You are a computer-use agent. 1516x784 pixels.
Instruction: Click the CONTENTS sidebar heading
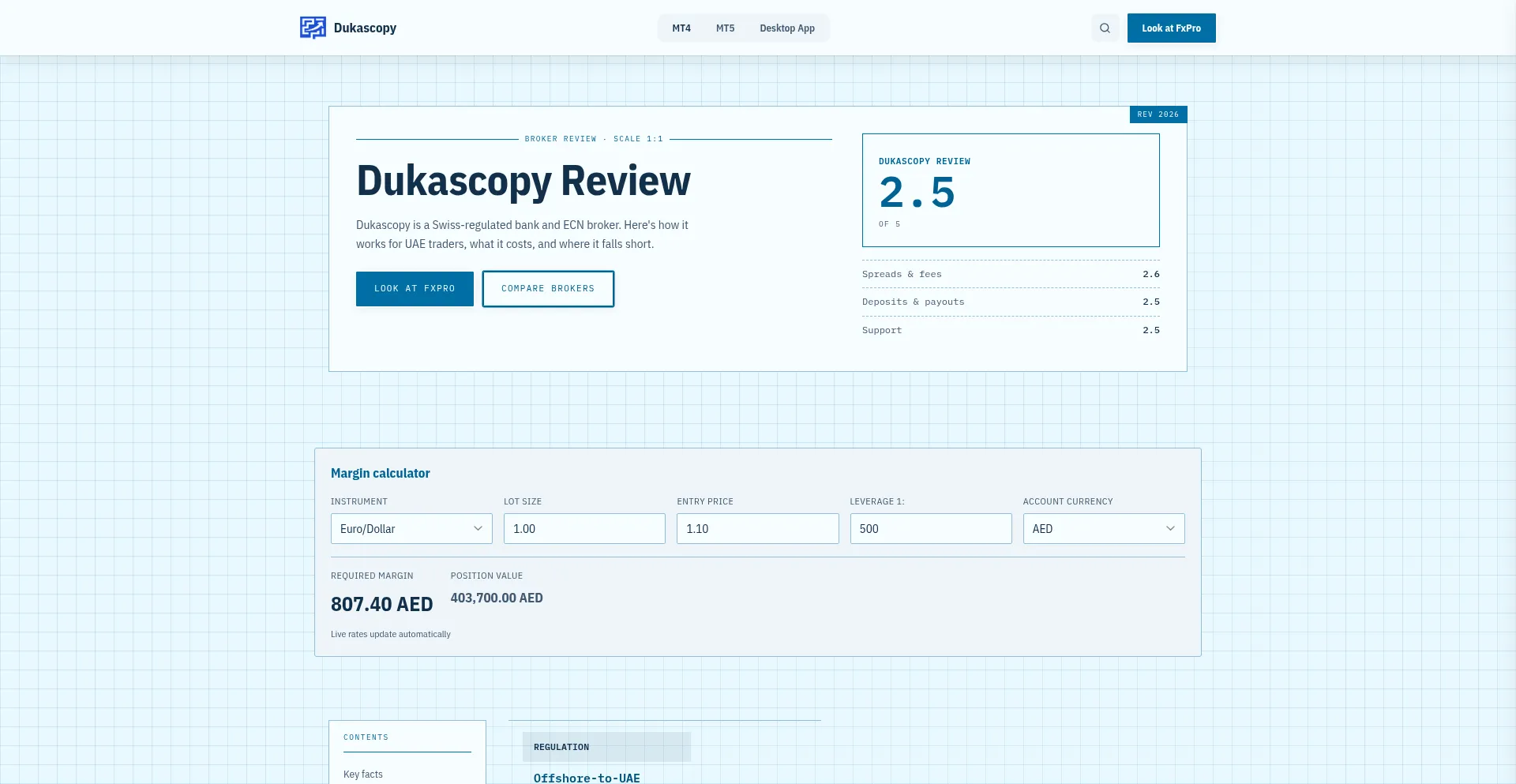(366, 737)
